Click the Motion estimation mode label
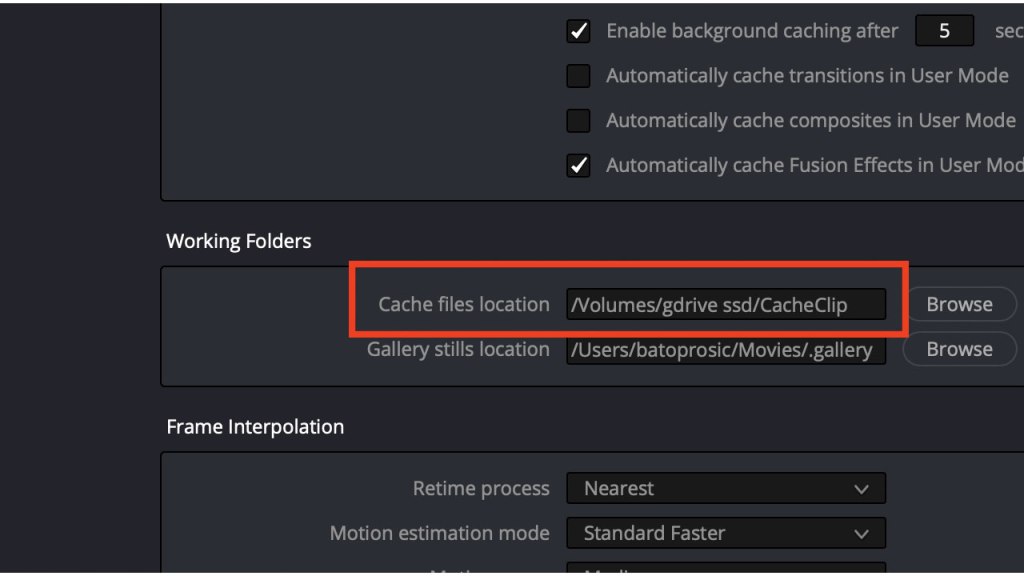The image size is (1024, 576). tap(439, 534)
